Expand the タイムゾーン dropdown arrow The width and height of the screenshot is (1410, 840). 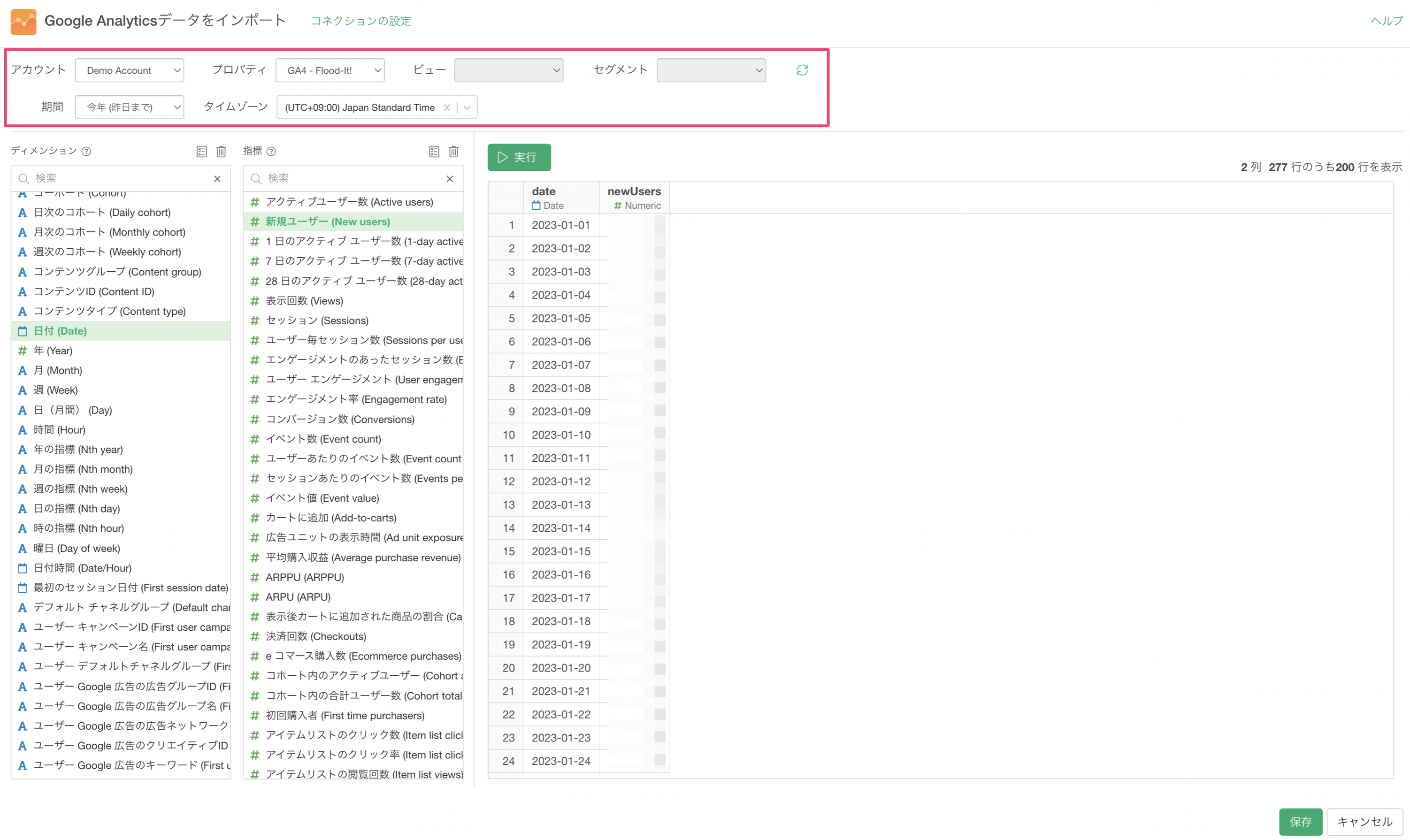467,107
